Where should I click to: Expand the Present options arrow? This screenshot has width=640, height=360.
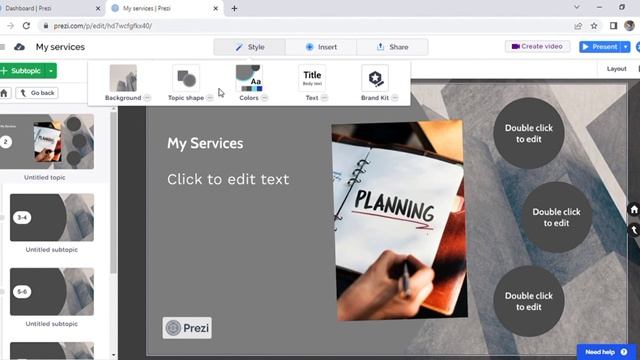(626, 47)
